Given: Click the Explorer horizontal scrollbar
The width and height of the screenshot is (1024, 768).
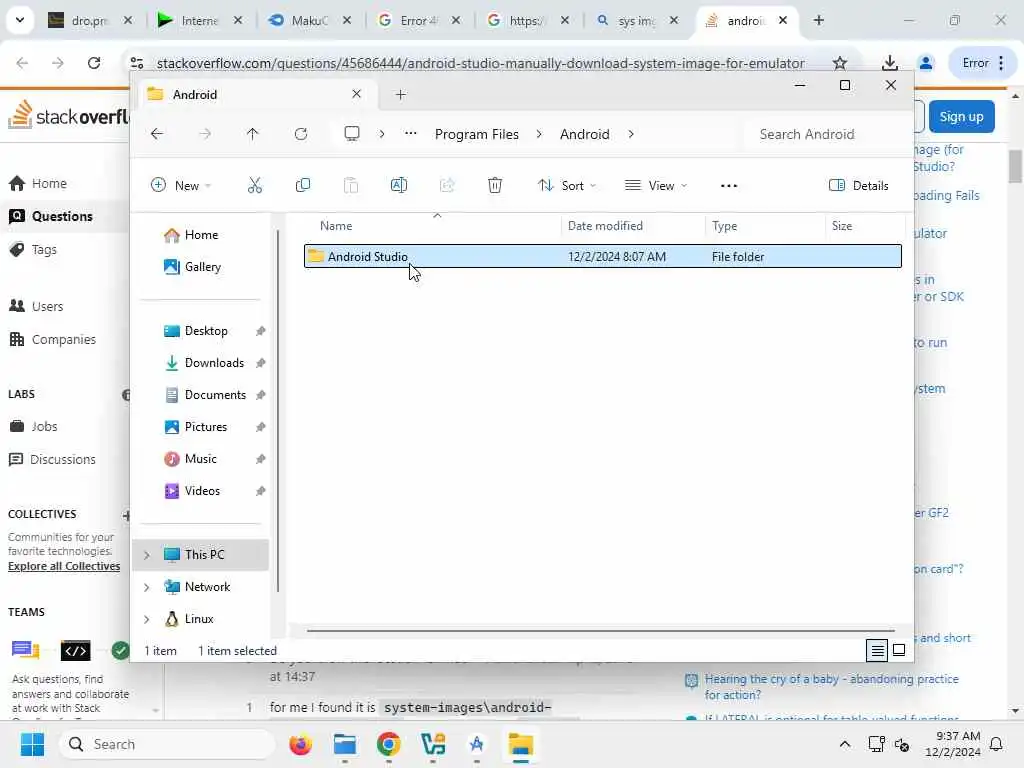Looking at the screenshot, I should [601, 631].
